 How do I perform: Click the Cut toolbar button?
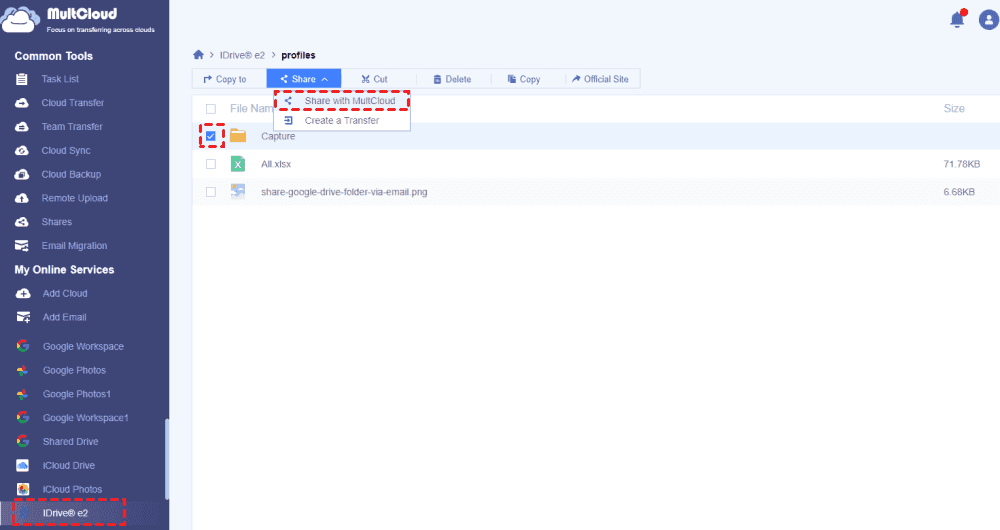click(374, 79)
